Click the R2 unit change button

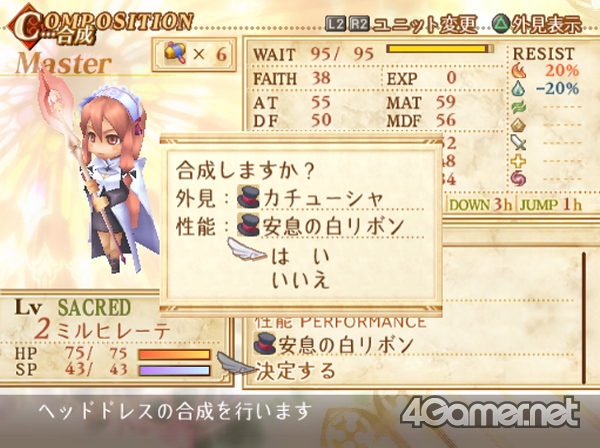pos(359,24)
